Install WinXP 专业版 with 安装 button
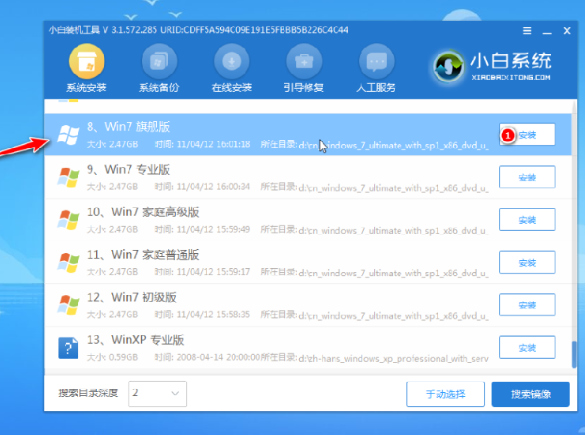 click(527, 348)
